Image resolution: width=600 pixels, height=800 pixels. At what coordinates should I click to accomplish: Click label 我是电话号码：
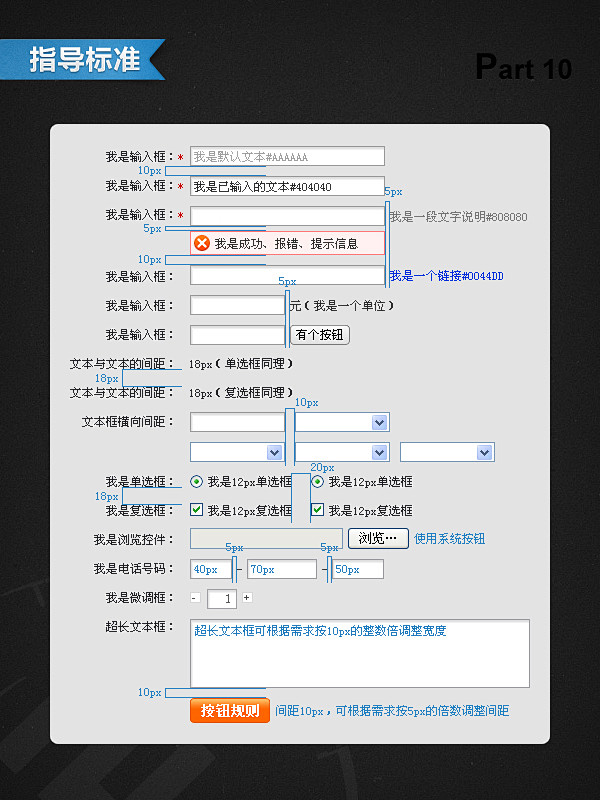[134, 568]
